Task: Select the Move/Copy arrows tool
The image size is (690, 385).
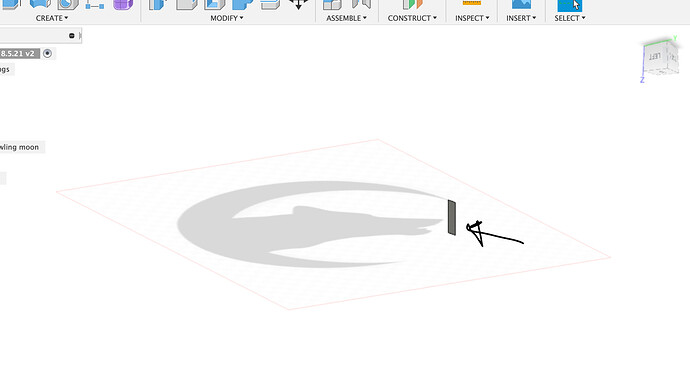Action: click(298, 4)
